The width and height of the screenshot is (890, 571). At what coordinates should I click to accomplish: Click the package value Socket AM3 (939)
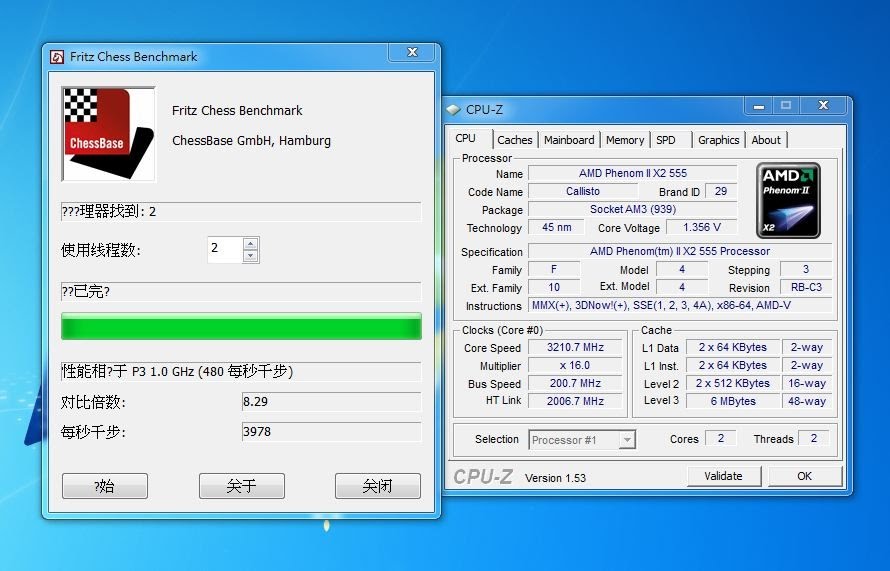pos(633,209)
